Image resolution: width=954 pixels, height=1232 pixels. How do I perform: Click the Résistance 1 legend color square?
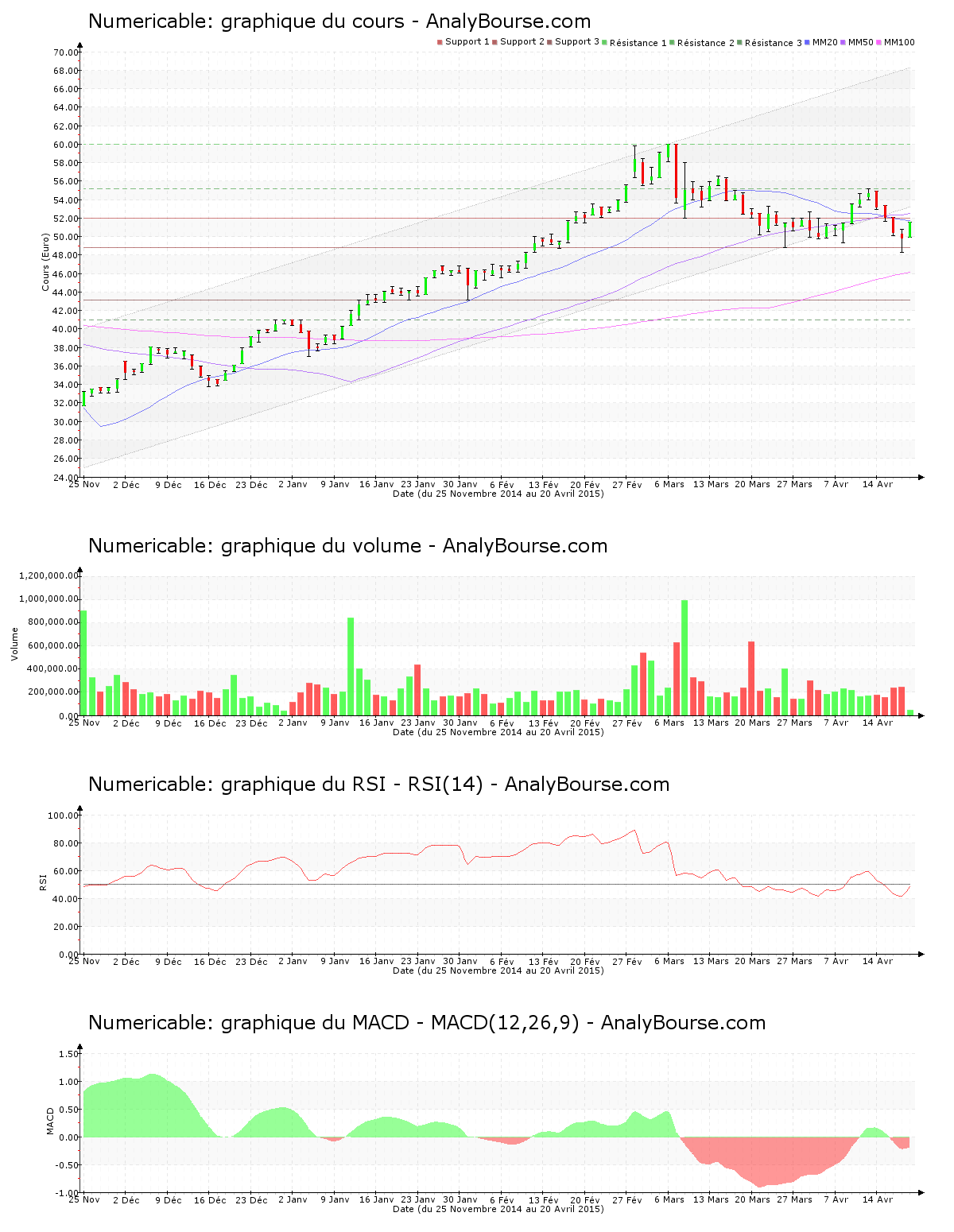click(x=605, y=42)
